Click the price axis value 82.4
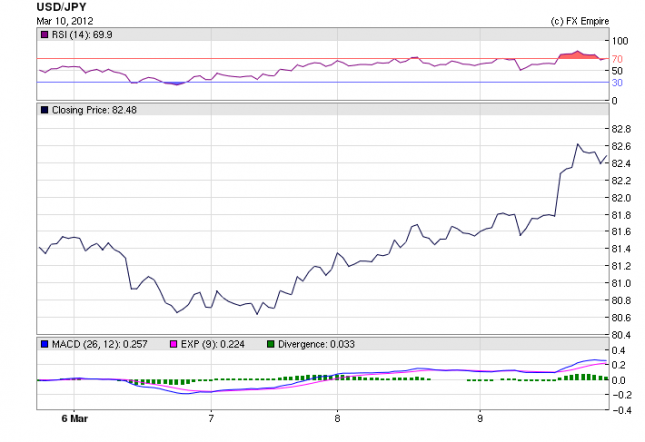Viewport: 645px width, 442px height. [621, 164]
